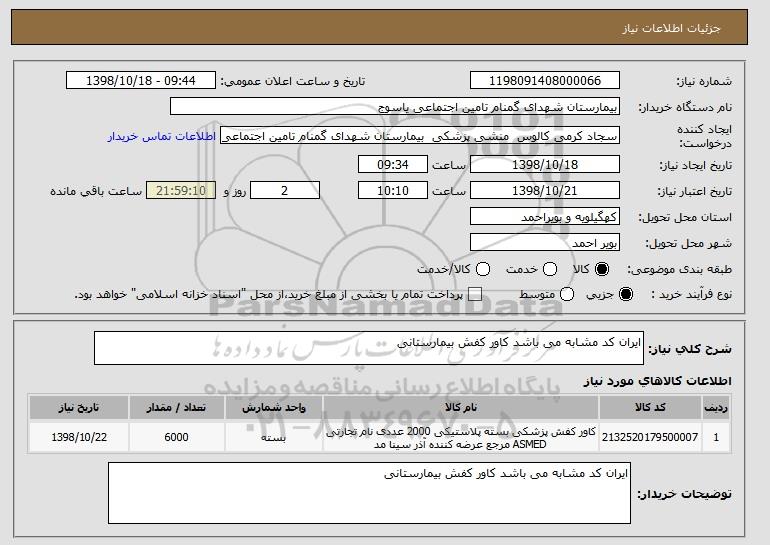
Task: Toggle the Islamic treasury payment checkbox
Action: [475, 294]
